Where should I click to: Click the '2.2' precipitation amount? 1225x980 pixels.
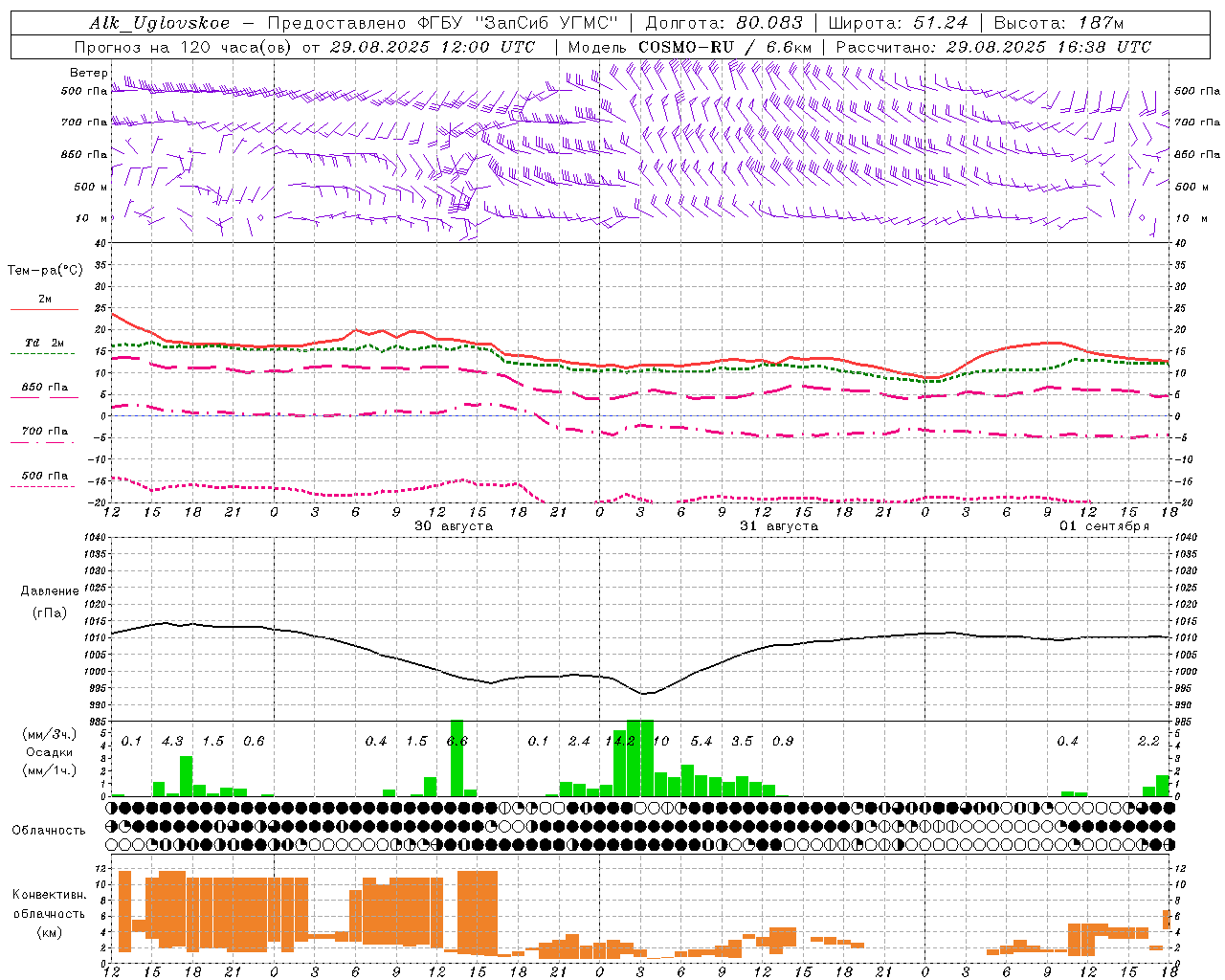1148,742
